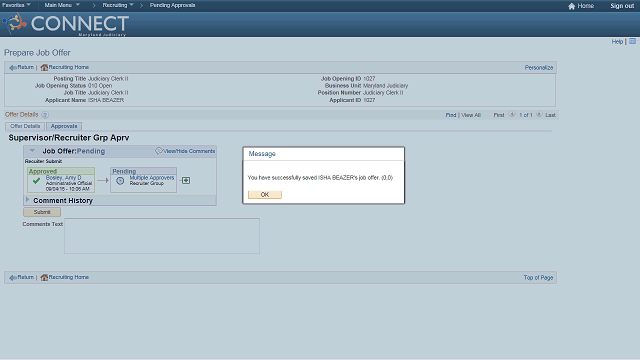The height and width of the screenshot is (360, 640).
Task: Click OK in the Message dialog
Action: (265, 195)
